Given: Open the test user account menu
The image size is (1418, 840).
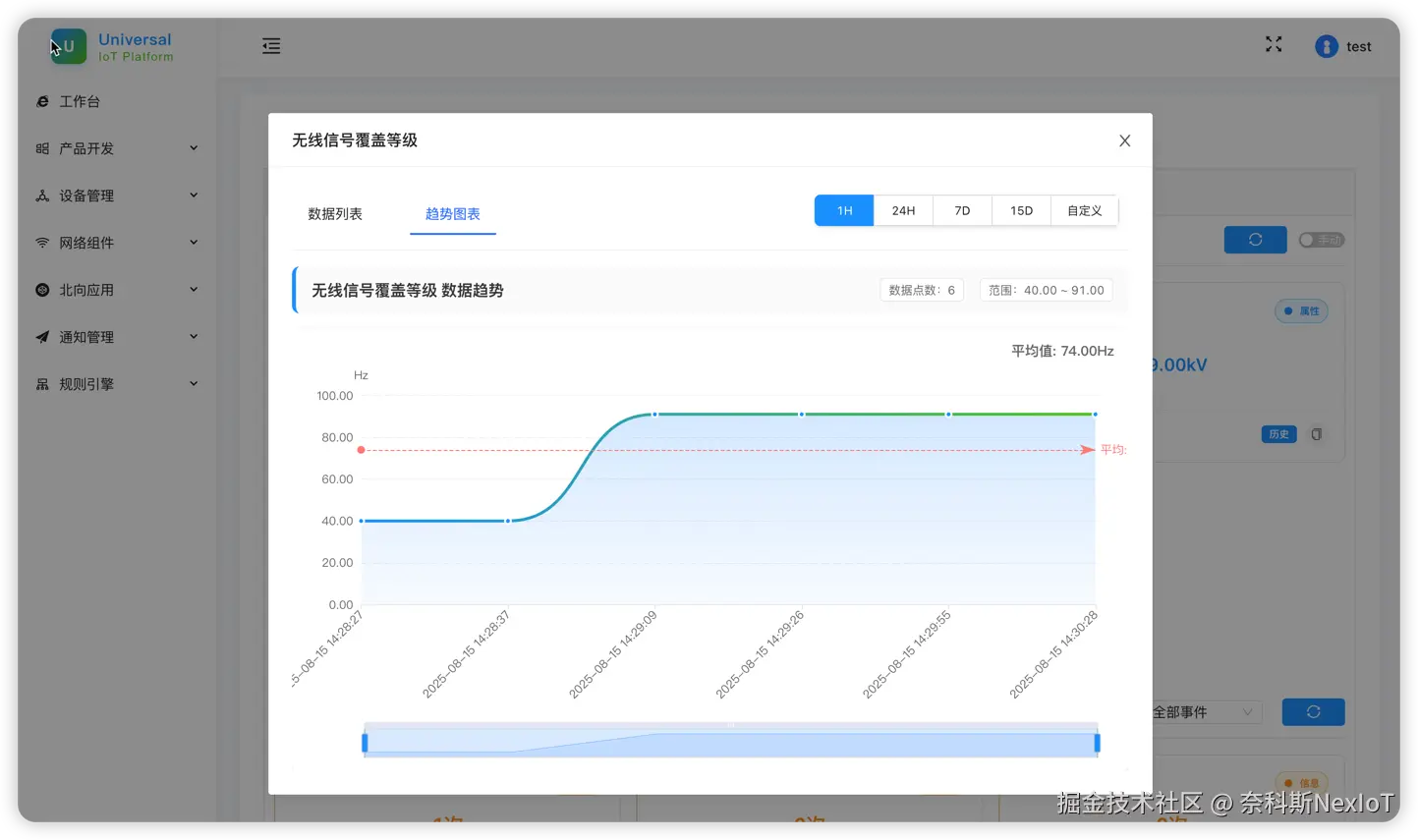Looking at the screenshot, I should point(1344,45).
